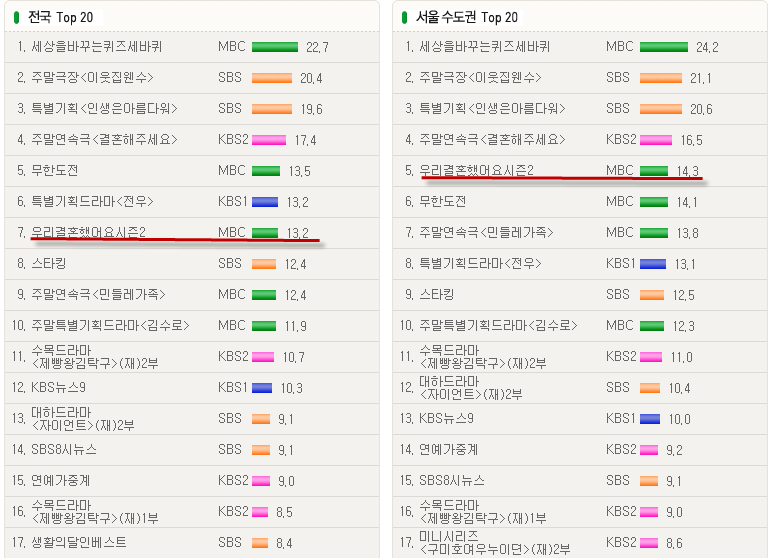773x558 pixels.
Task: Click SBS label in 전국 생활의달인베스트 row
Action: [x=230, y=543]
